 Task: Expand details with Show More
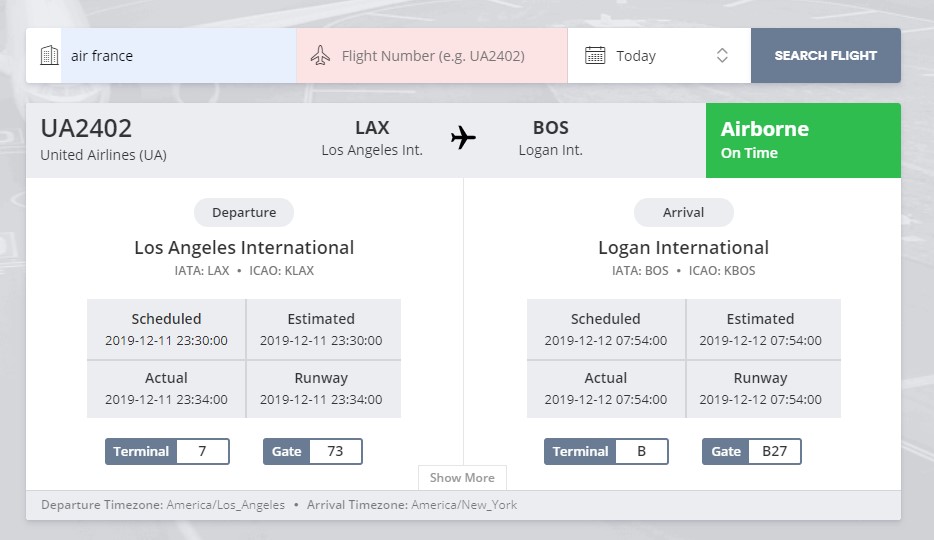pos(462,477)
